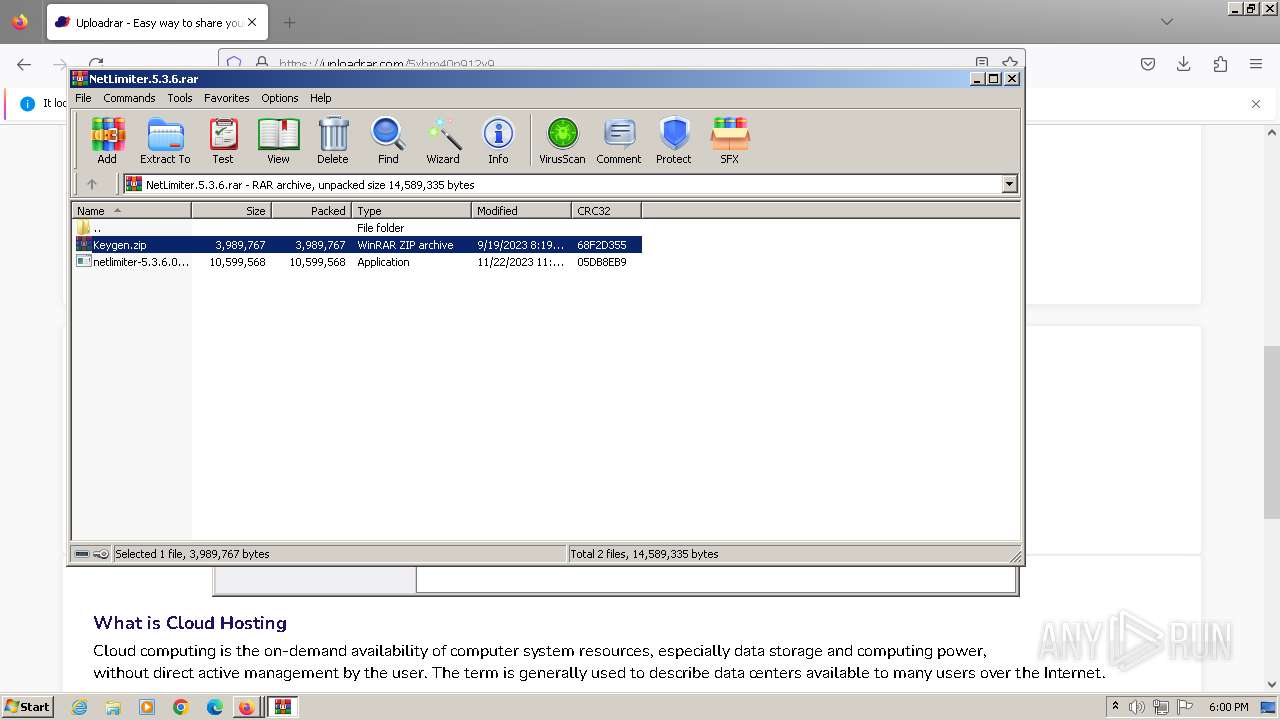Open the File menu
Viewport: 1280px width, 720px height.
coord(83,98)
